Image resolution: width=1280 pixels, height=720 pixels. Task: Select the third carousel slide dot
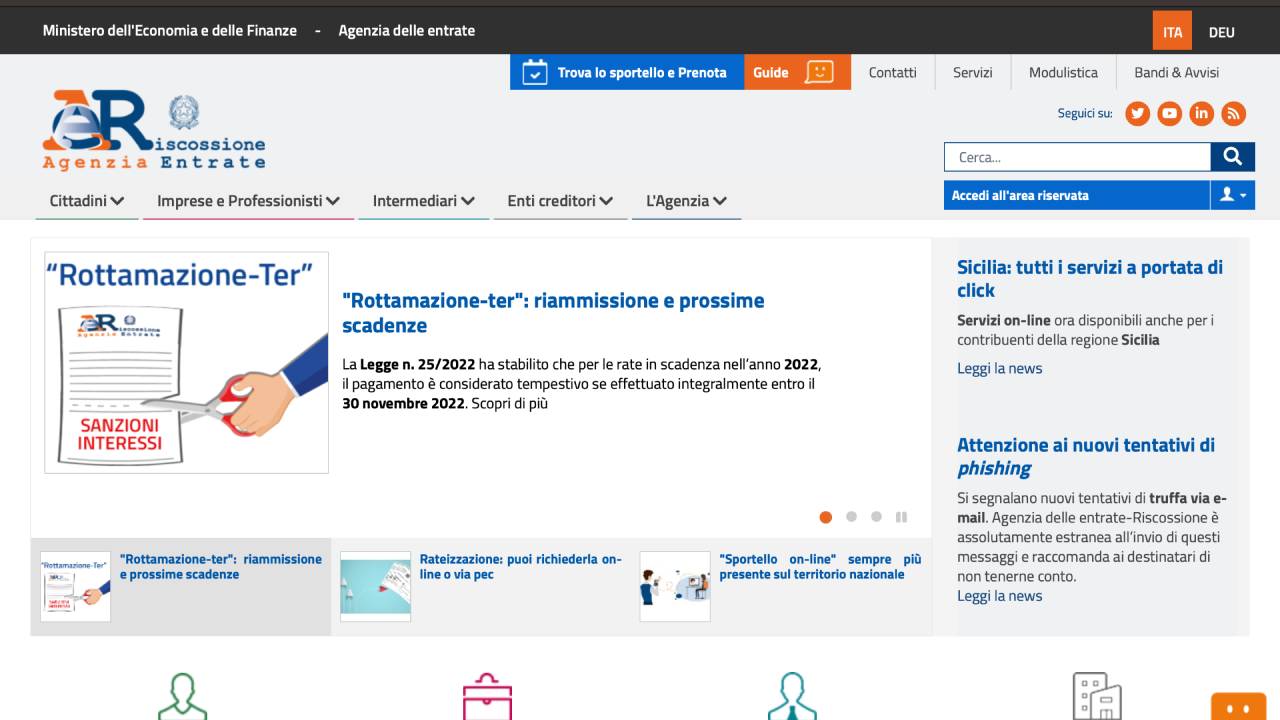point(876,517)
